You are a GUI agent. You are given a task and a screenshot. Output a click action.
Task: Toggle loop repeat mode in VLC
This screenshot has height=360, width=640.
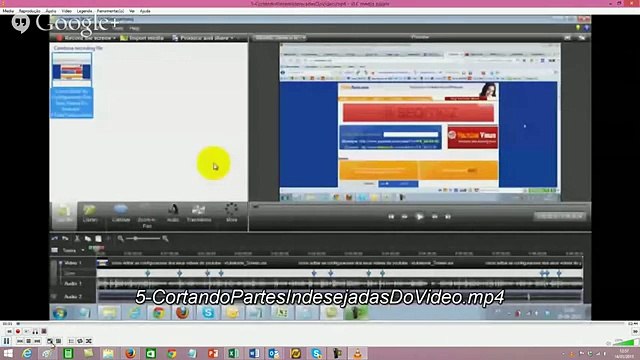pos(80,341)
